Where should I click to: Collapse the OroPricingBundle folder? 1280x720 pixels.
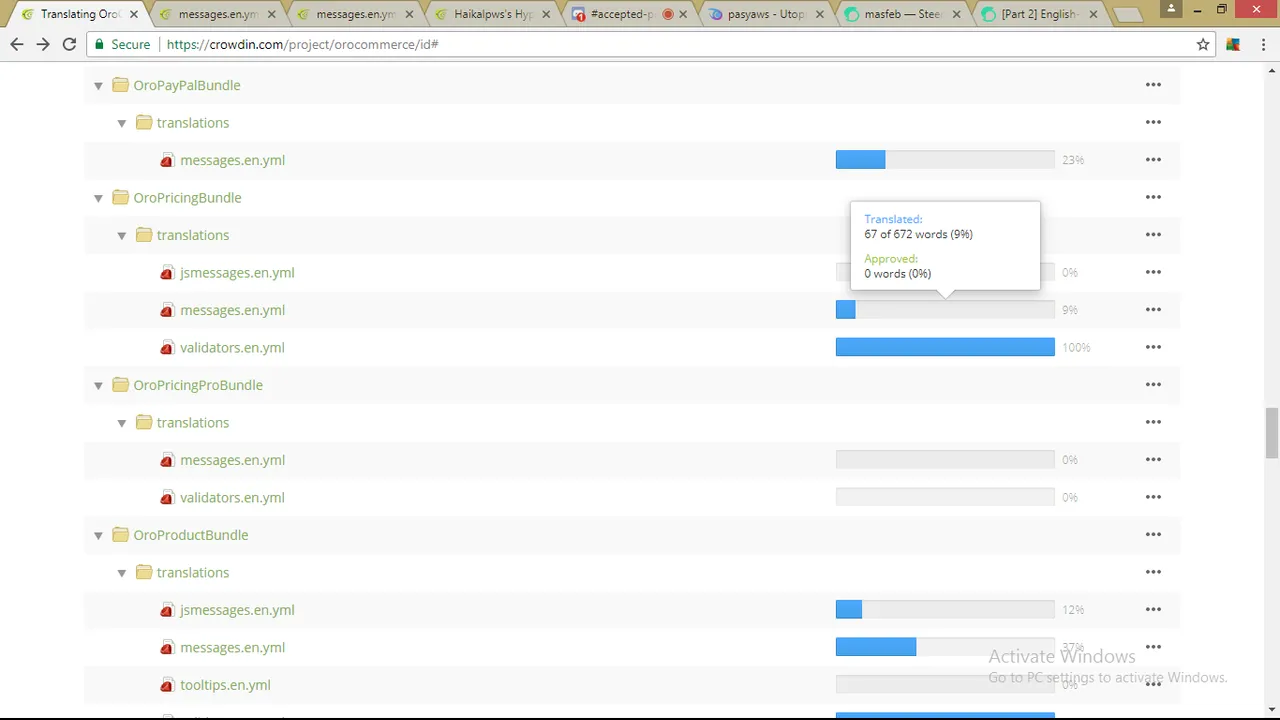[x=98, y=198]
